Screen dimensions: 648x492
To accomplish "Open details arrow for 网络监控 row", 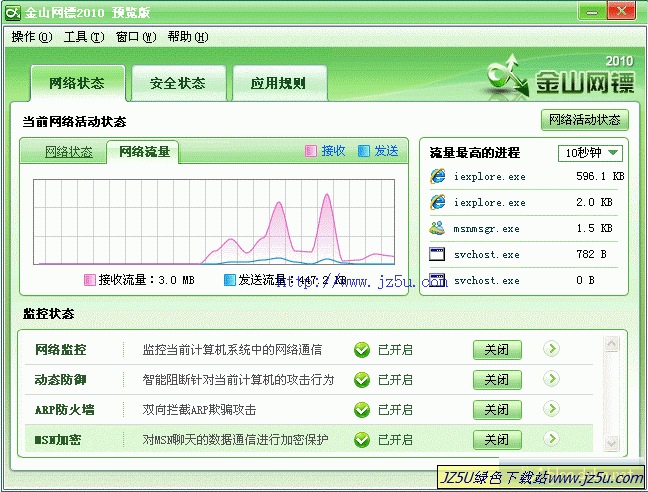I will point(551,349).
